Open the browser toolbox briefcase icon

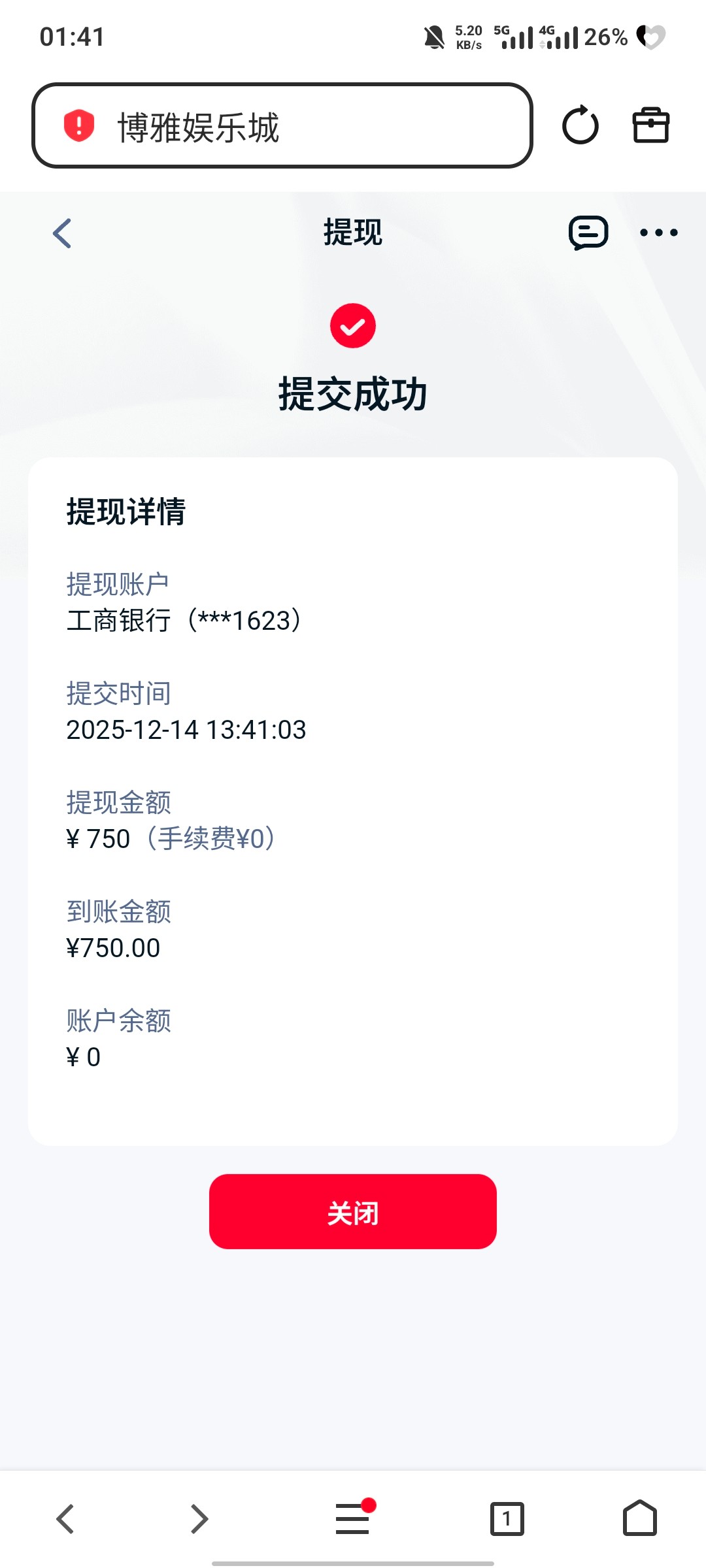coord(650,125)
